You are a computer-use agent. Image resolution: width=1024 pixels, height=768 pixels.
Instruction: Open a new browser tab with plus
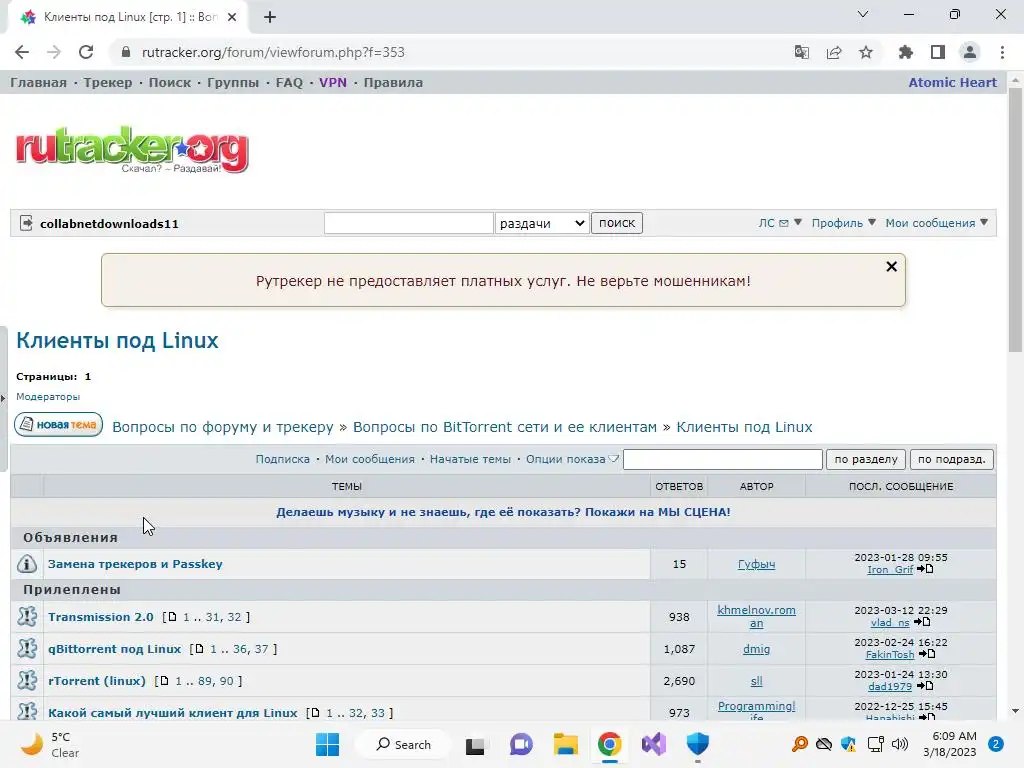click(x=270, y=18)
